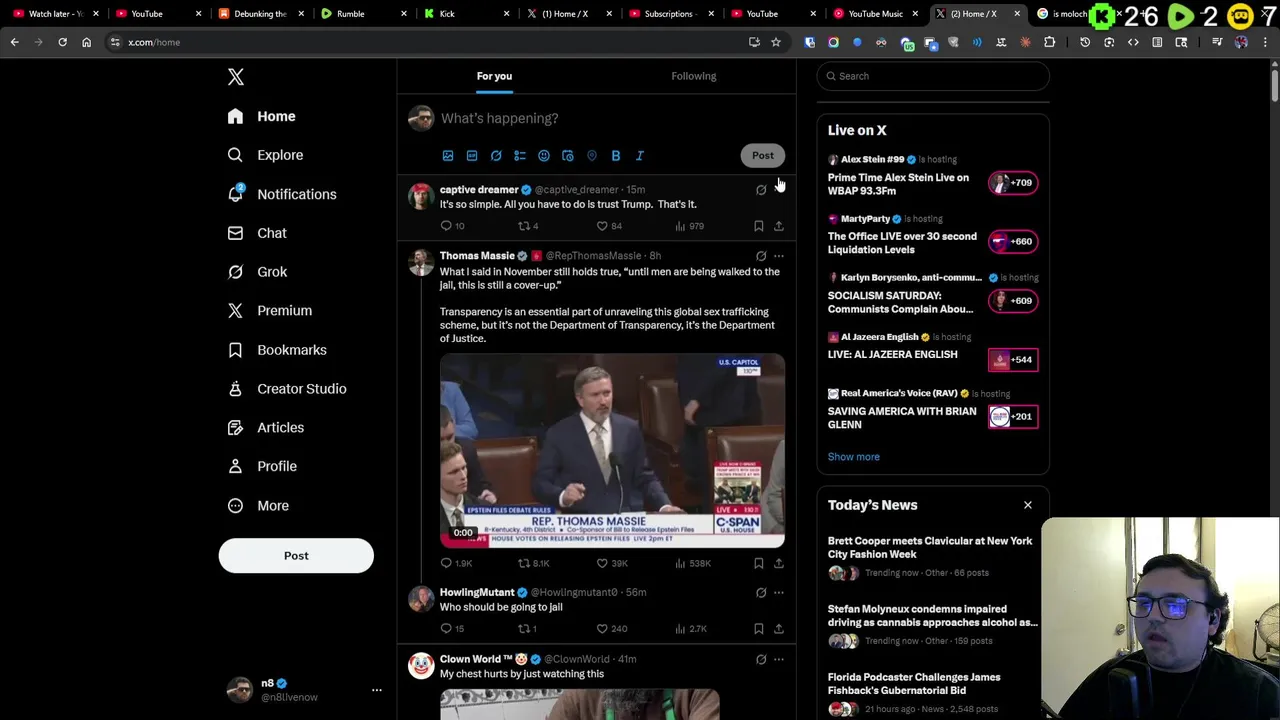Image resolution: width=1280 pixels, height=720 pixels.
Task: Open captive dreamer's profile name
Action: [x=479, y=190]
